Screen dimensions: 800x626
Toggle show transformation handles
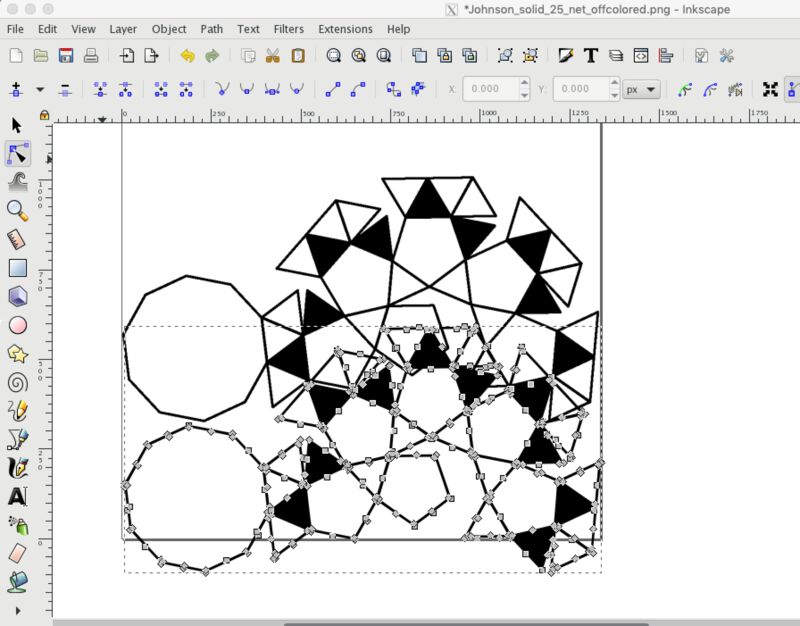pos(770,89)
